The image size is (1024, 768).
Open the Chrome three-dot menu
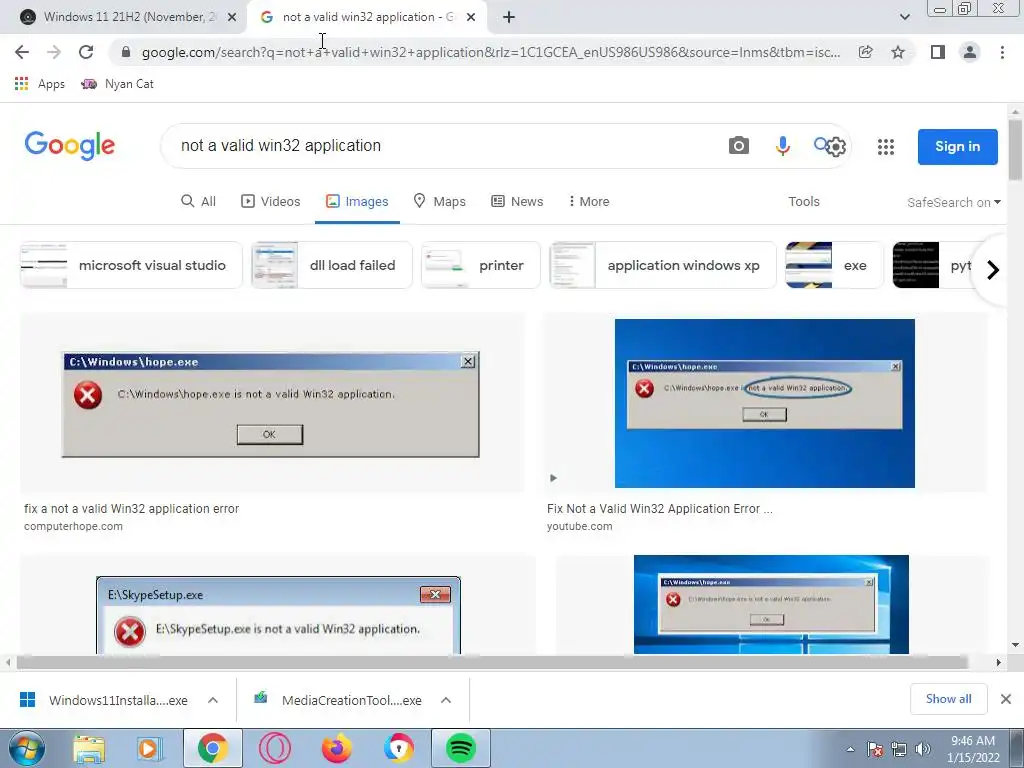[x=1002, y=52]
